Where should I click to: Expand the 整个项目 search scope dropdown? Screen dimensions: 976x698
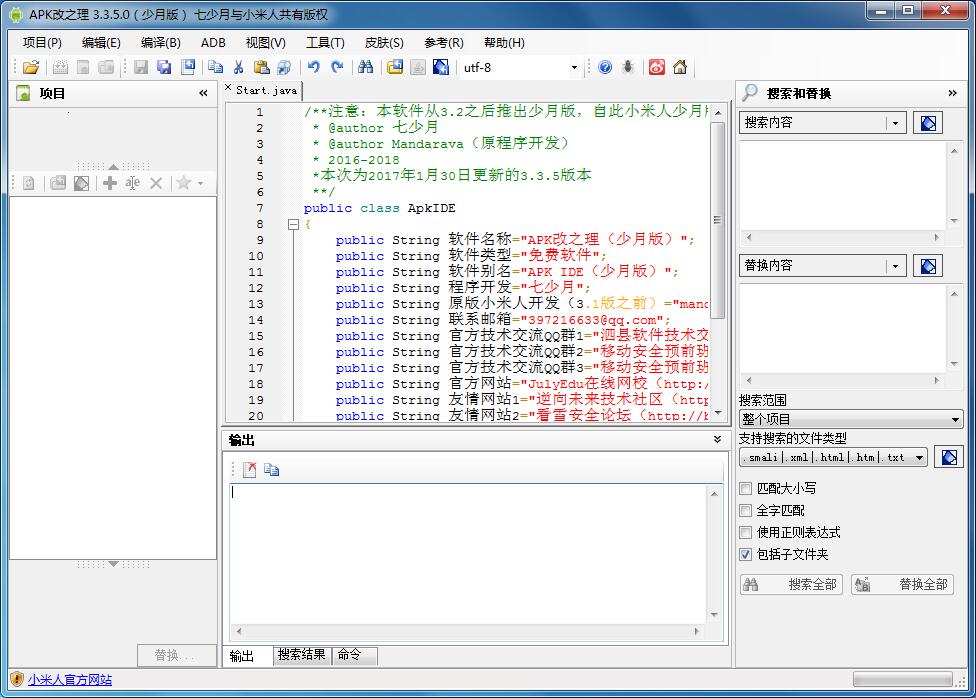[x=955, y=420]
